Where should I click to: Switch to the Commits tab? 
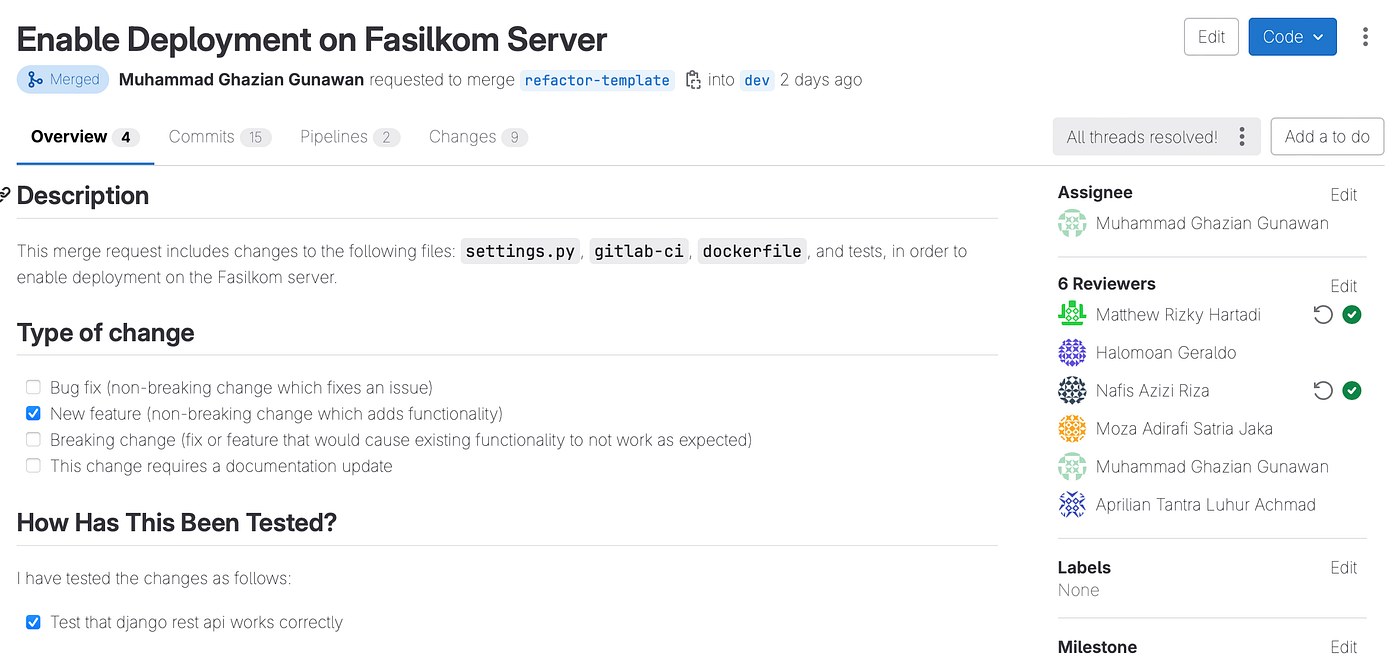(220, 137)
